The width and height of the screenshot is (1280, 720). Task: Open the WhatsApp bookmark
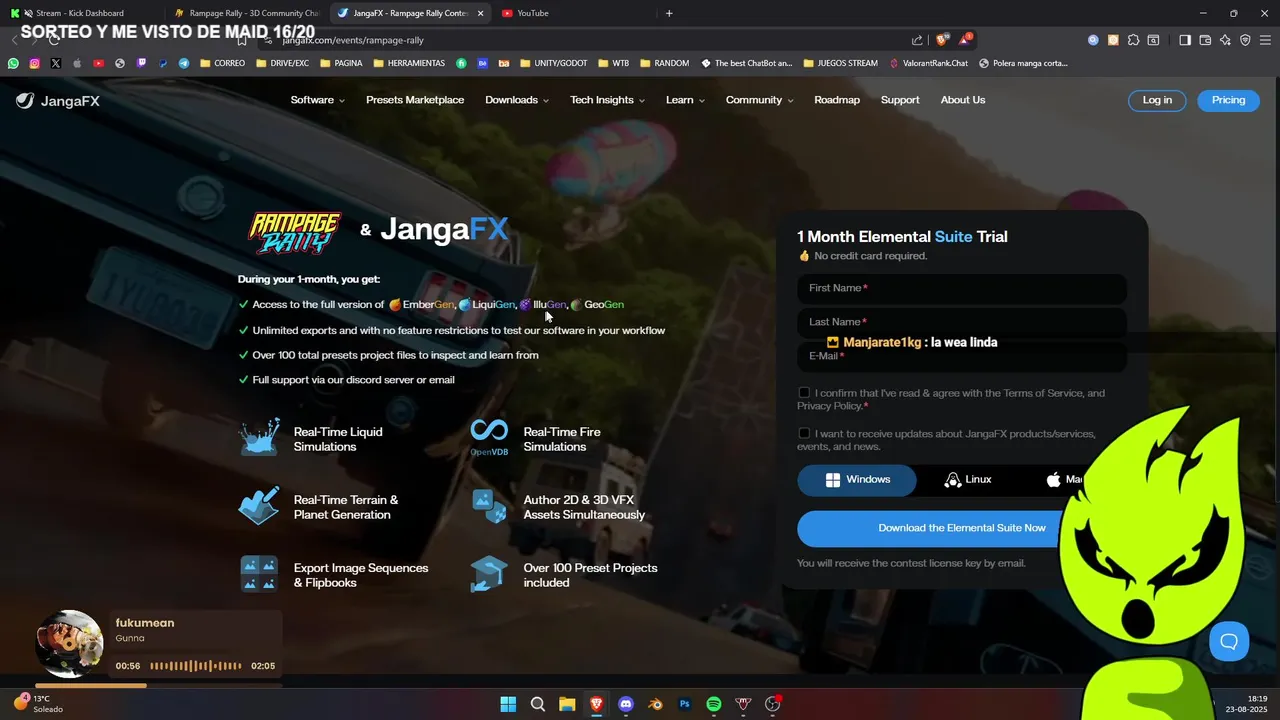[x=13, y=63]
